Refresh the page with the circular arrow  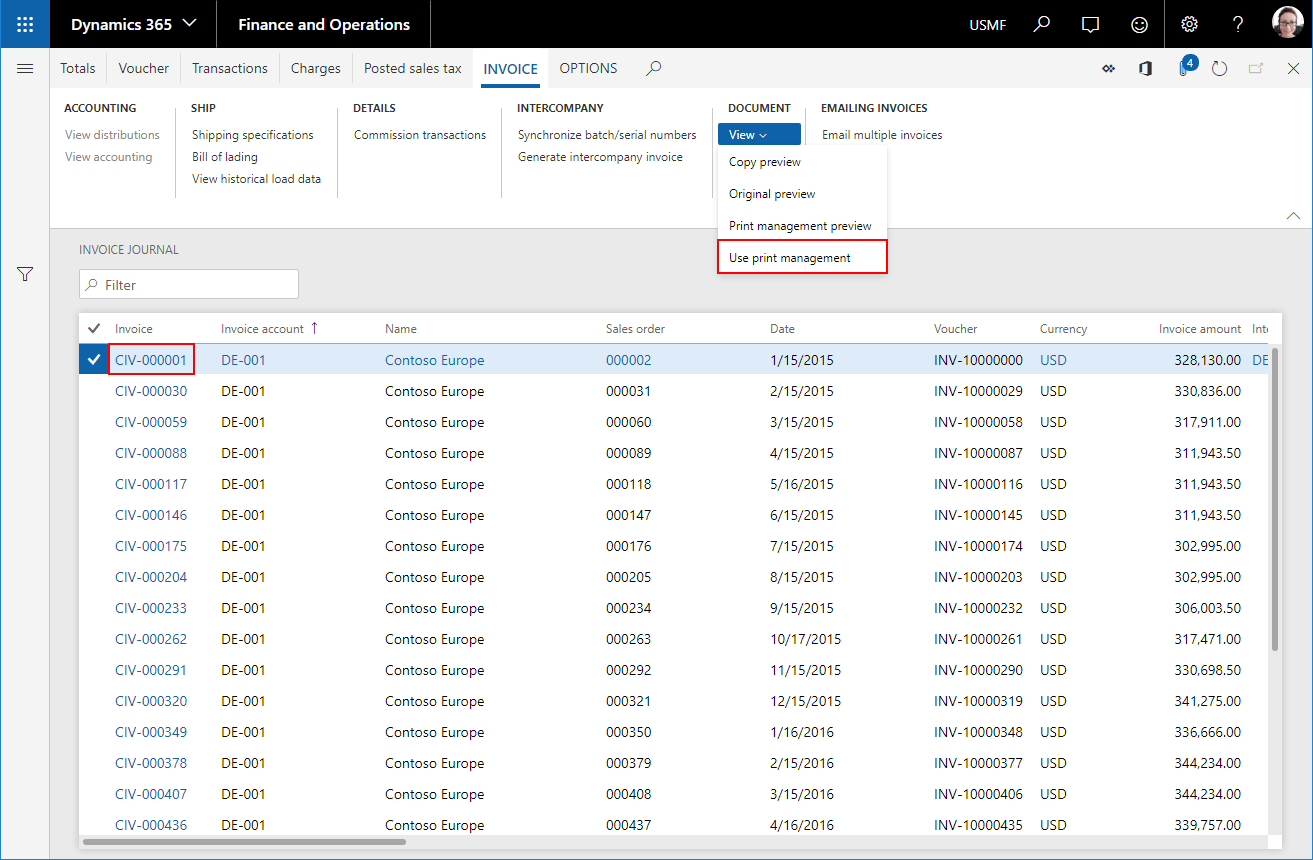pos(1219,69)
